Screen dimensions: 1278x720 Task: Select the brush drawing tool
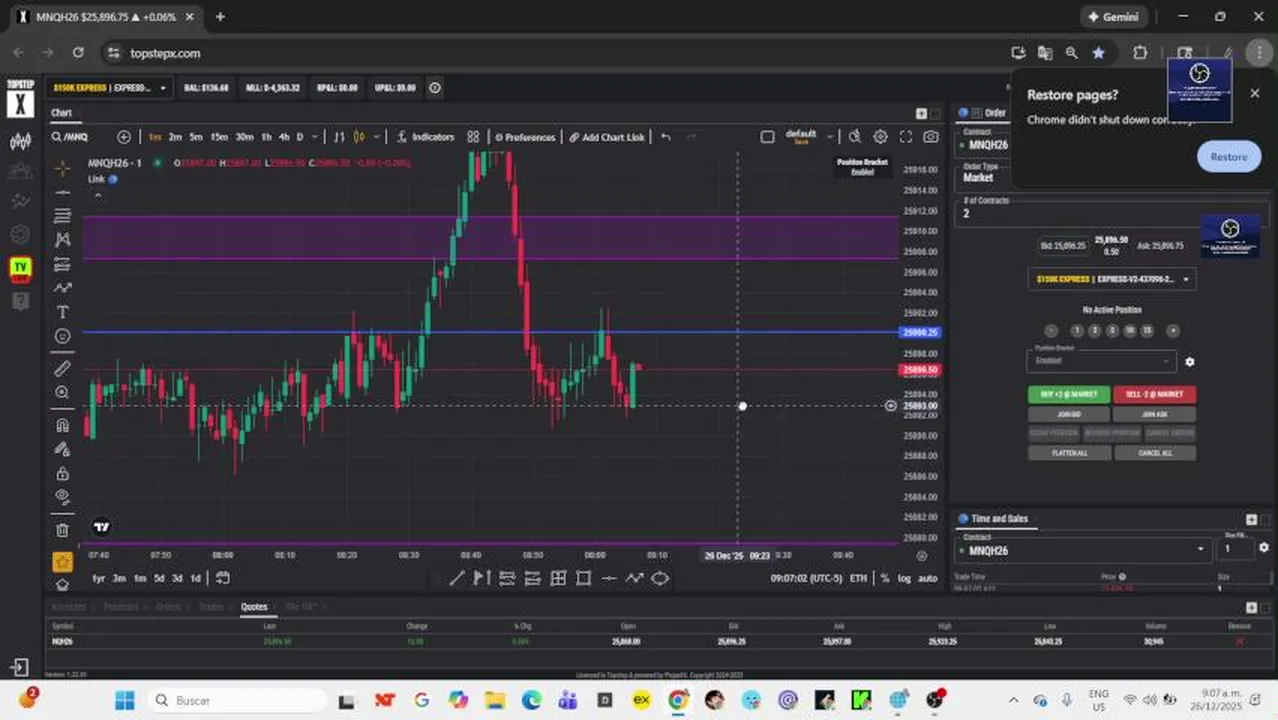(62, 288)
